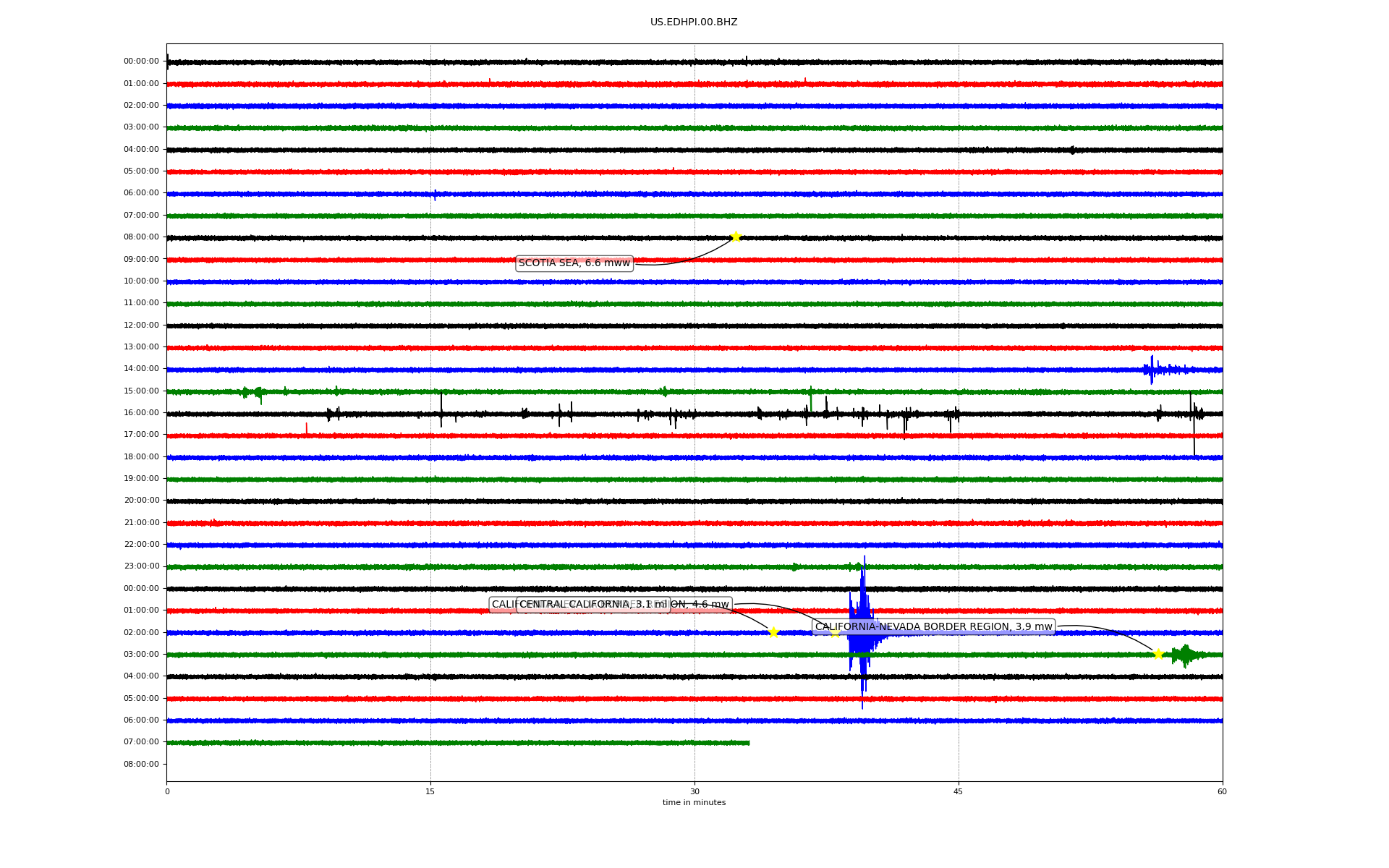The height and width of the screenshot is (868, 1389).
Task: Click the 21:00:00 time label
Action: click(141, 522)
